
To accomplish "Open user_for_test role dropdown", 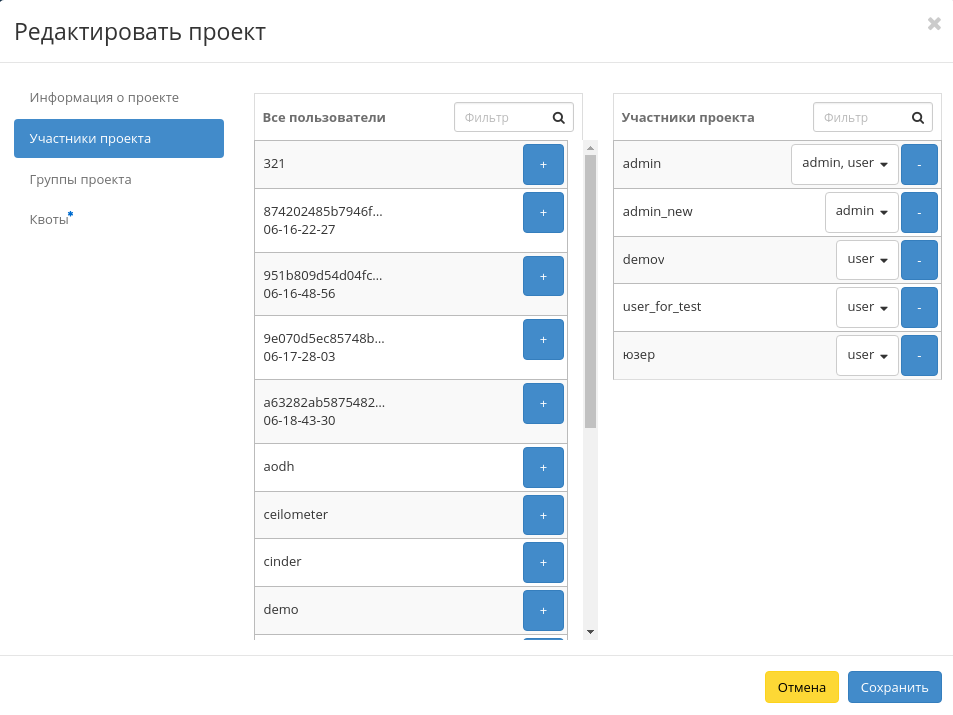I will [x=866, y=307].
